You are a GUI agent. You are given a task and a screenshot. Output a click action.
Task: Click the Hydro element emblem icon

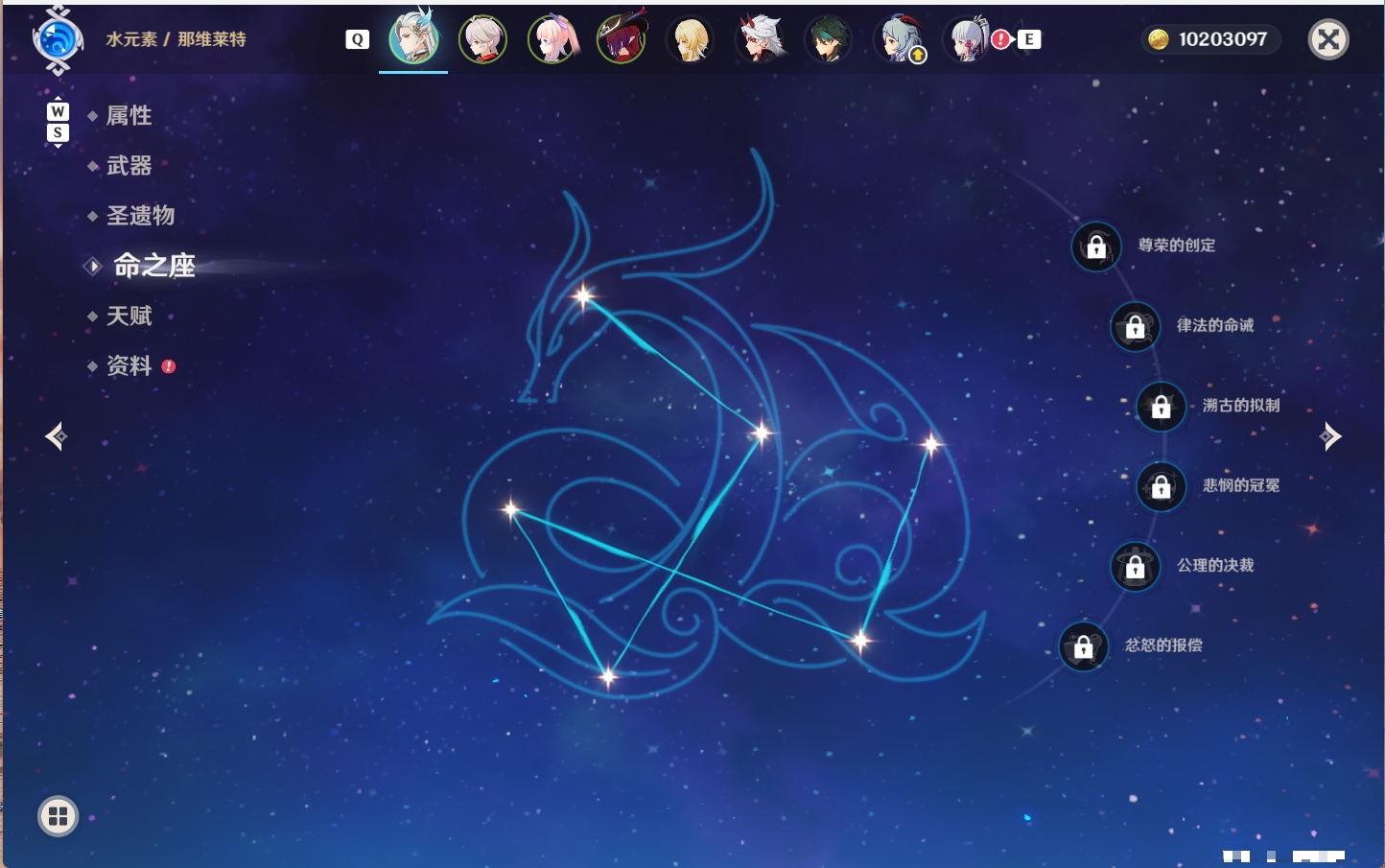point(58,40)
